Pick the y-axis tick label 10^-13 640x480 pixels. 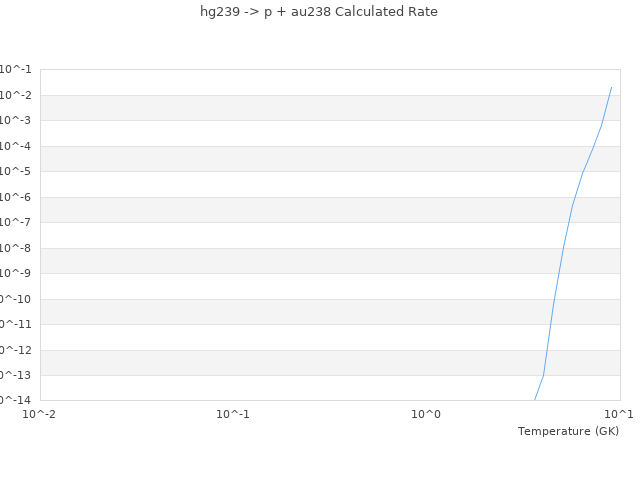click(14, 375)
